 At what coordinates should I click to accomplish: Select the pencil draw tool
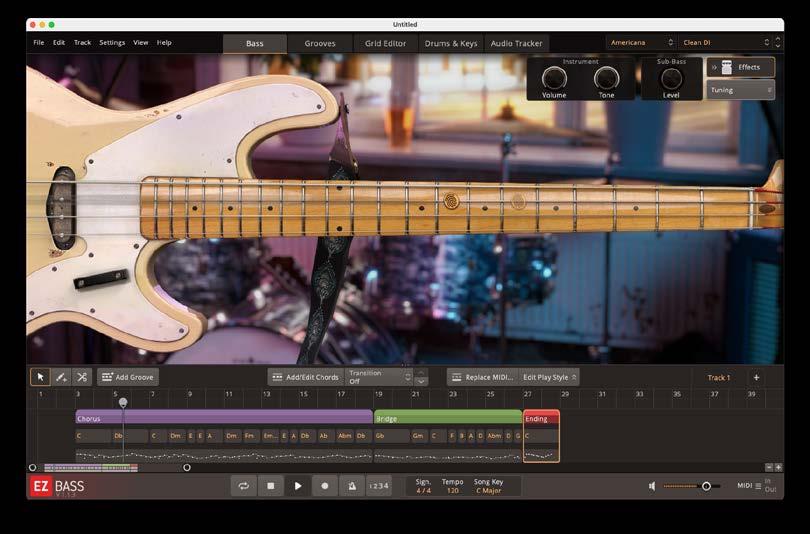click(61, 377)
